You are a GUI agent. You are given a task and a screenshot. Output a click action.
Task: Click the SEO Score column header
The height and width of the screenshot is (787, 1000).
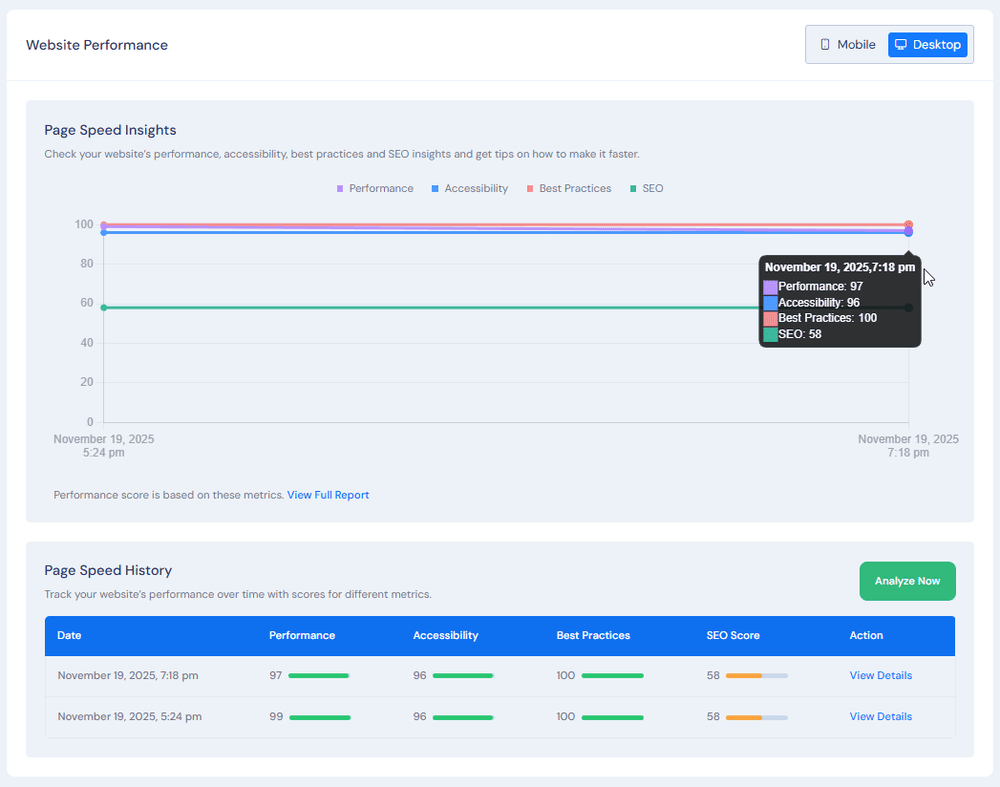[x=733, y=635]
